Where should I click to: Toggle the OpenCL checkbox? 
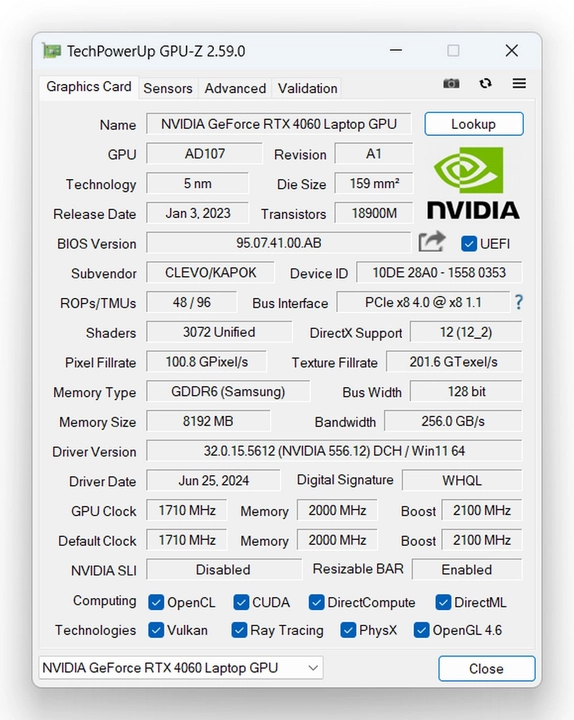pyautogui.click(x=156, y=602)
